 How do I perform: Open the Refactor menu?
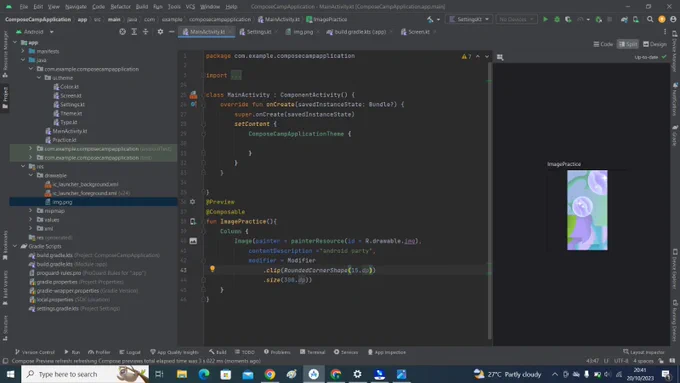pyautogui.click(x=121, y=7)
